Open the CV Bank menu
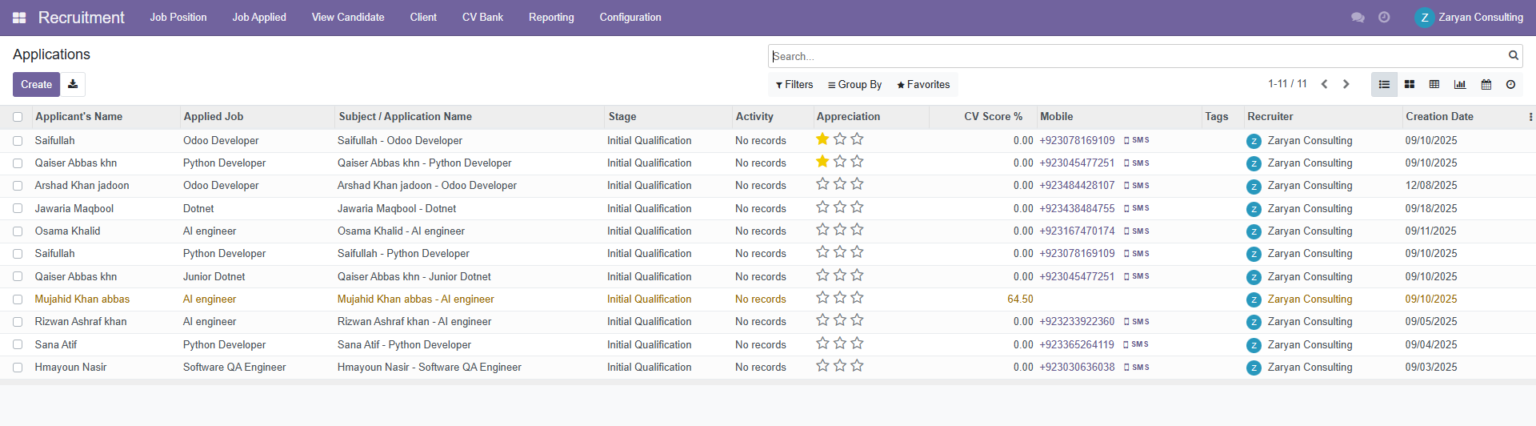 482,18
